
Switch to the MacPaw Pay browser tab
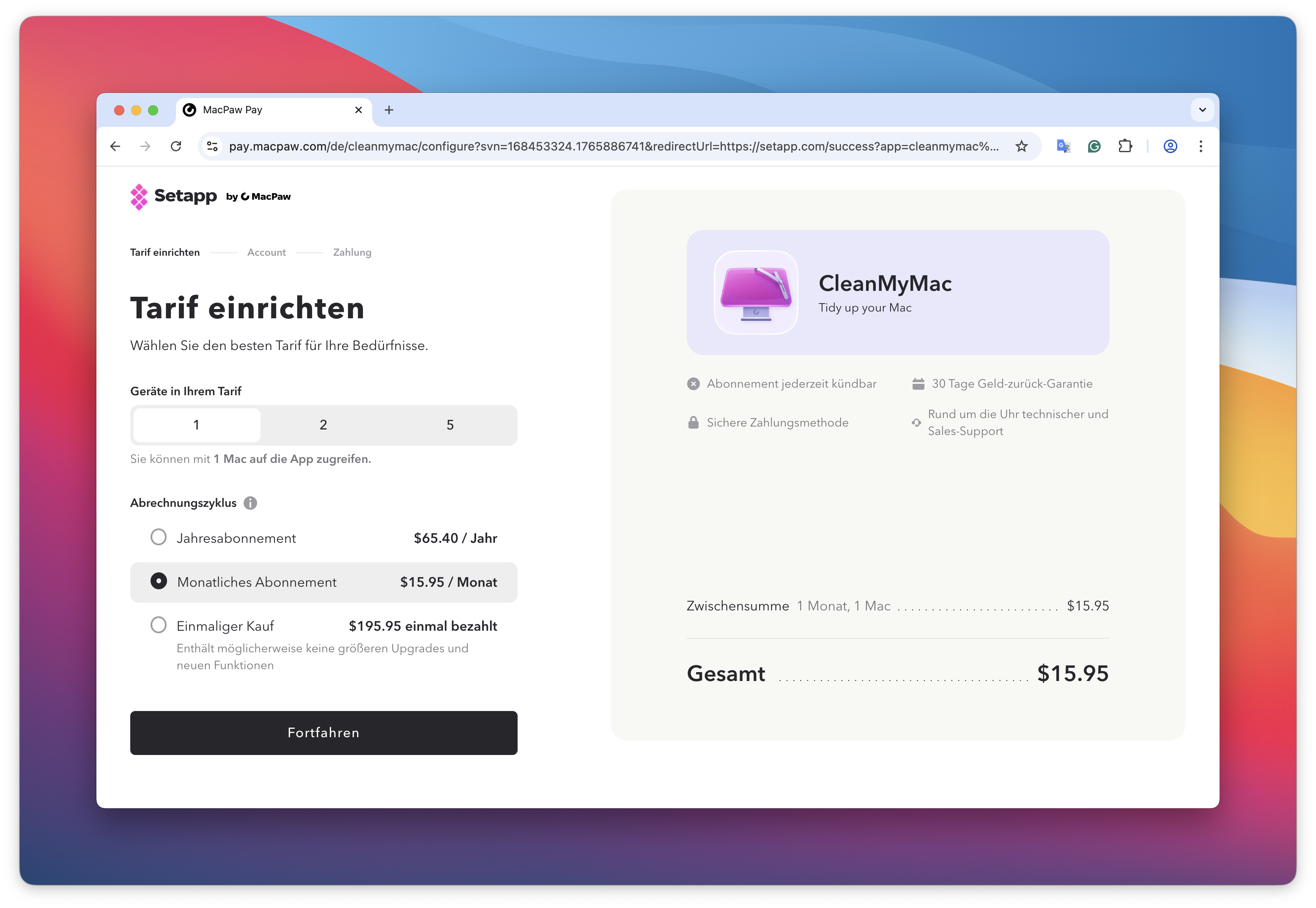coord(273,110)
